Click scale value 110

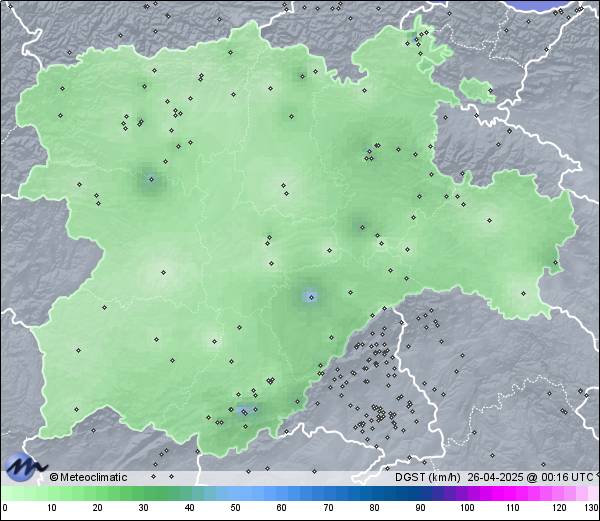513,508
